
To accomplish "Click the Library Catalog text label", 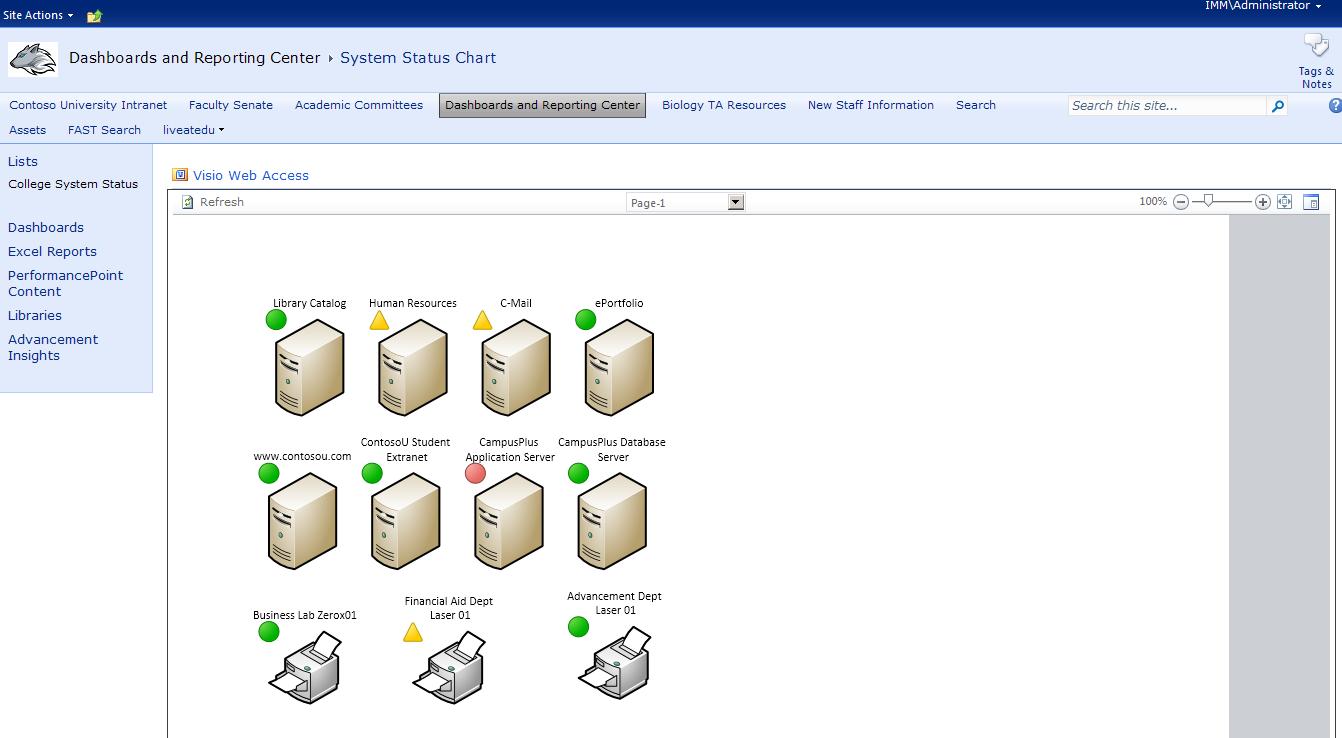I will (x=309, y=303).
